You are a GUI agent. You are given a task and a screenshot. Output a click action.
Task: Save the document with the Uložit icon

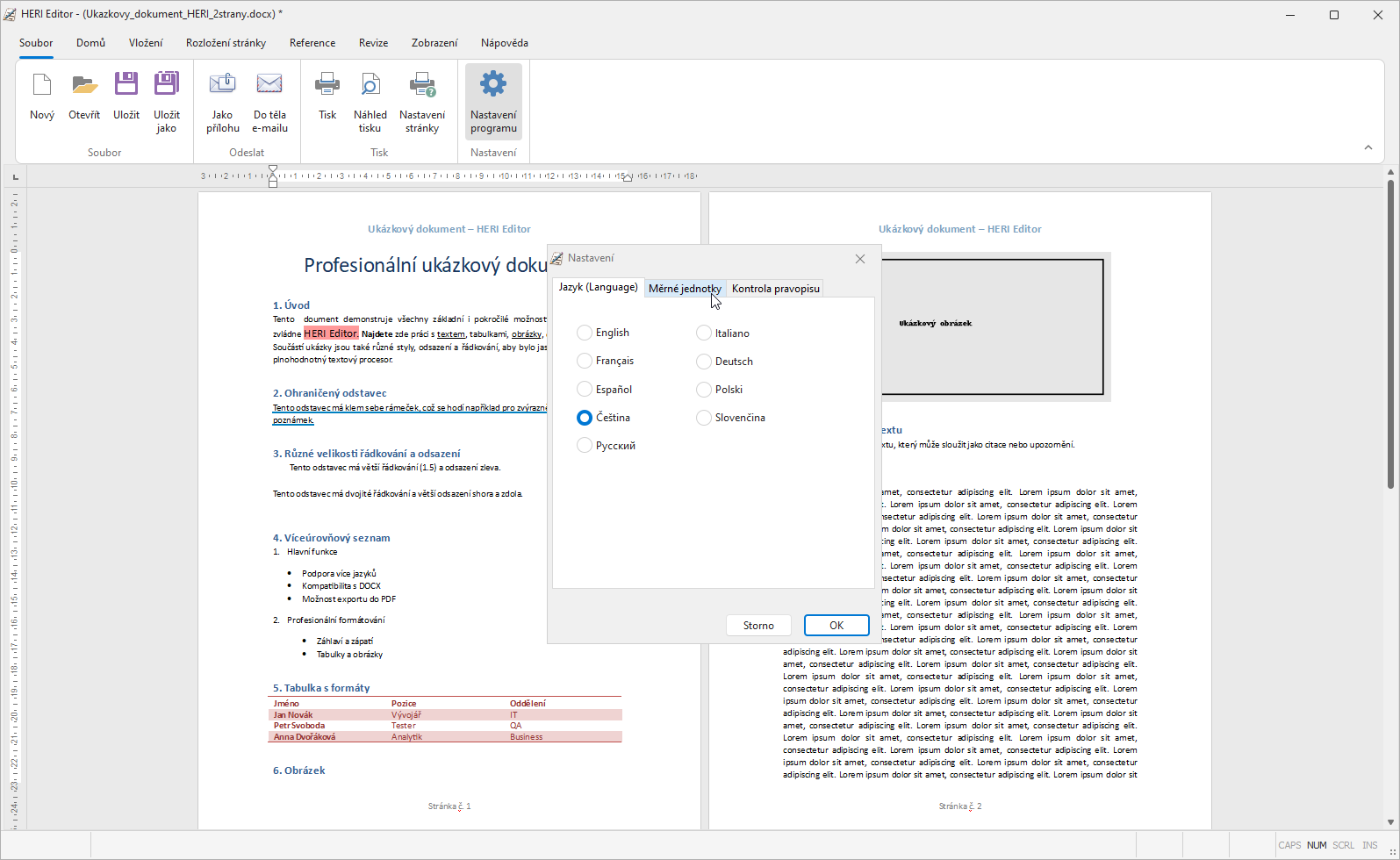(x=126, y=85)
